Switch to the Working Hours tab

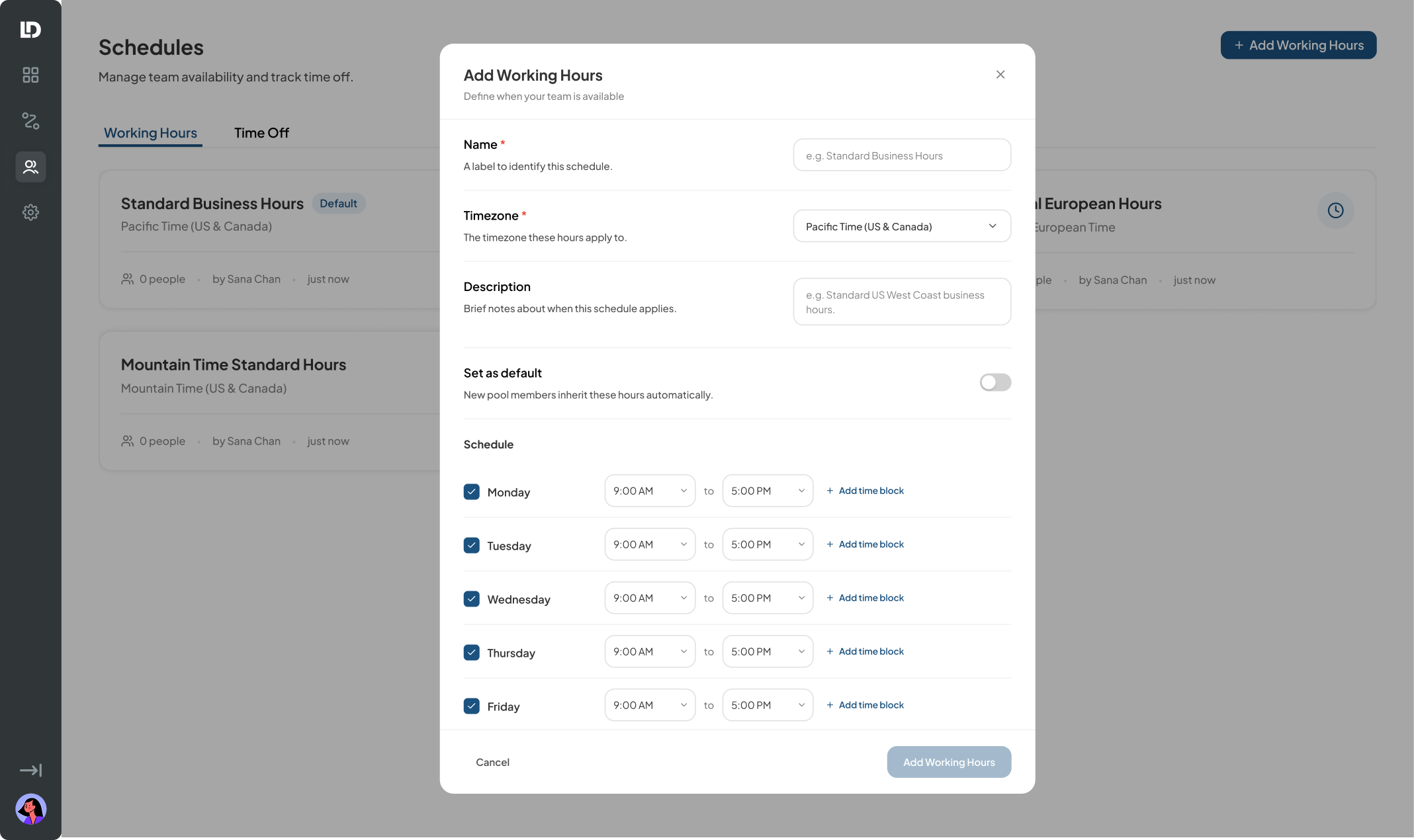pos(150,133)
